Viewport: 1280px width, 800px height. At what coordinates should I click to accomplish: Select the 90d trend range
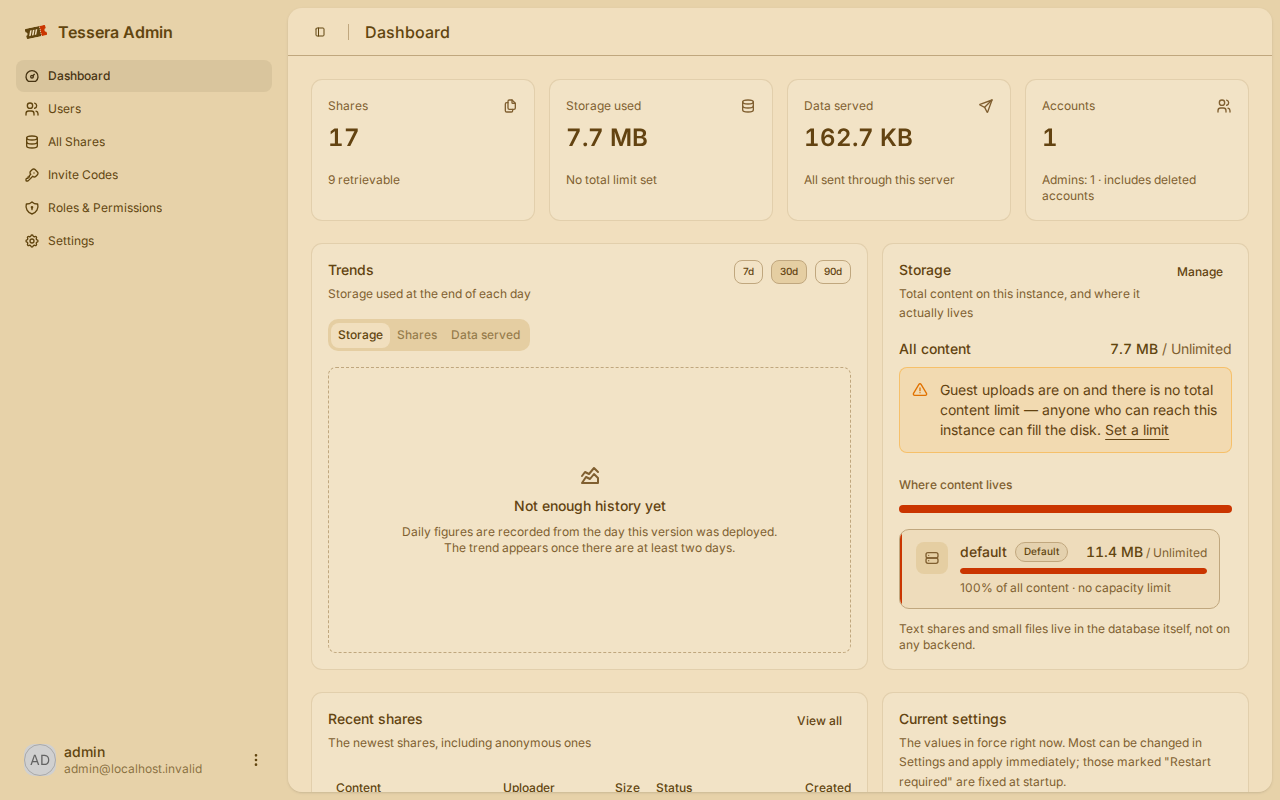click(833, 272)
